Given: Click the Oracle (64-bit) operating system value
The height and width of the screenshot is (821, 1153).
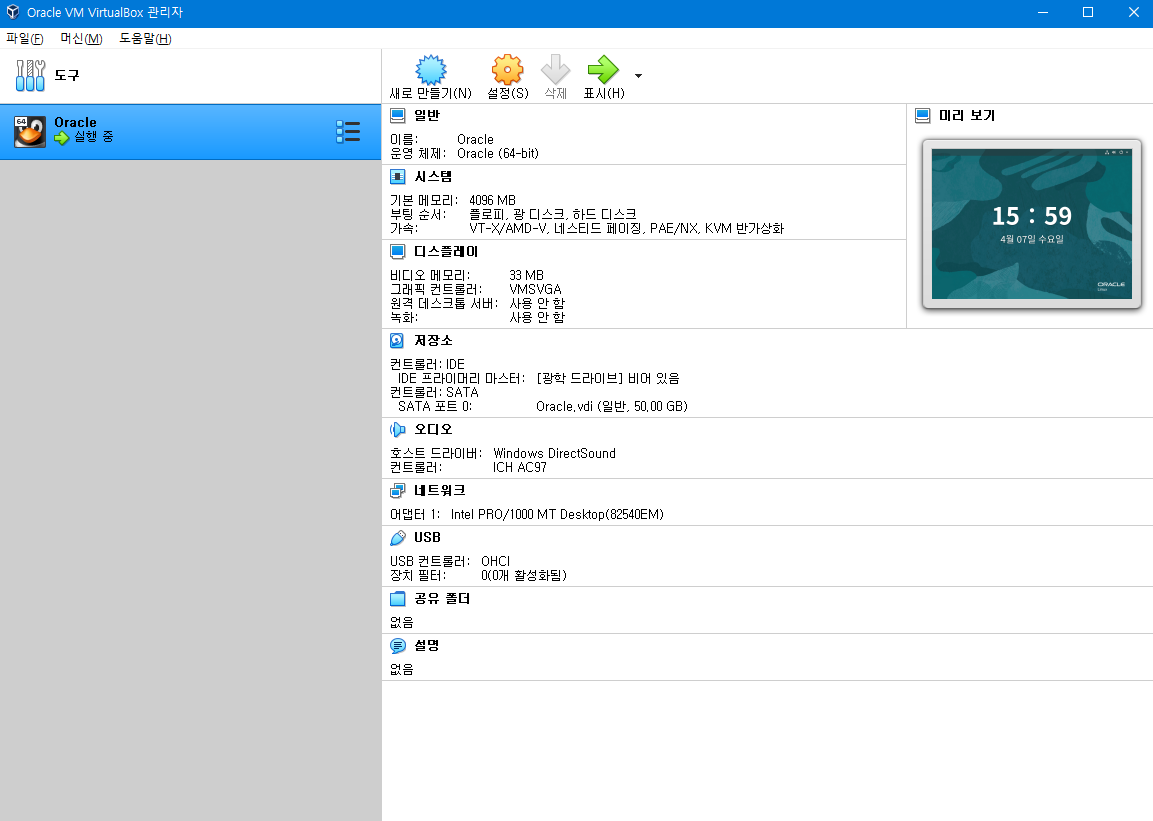Looking at the screenshot, I should tap(498, 154).
